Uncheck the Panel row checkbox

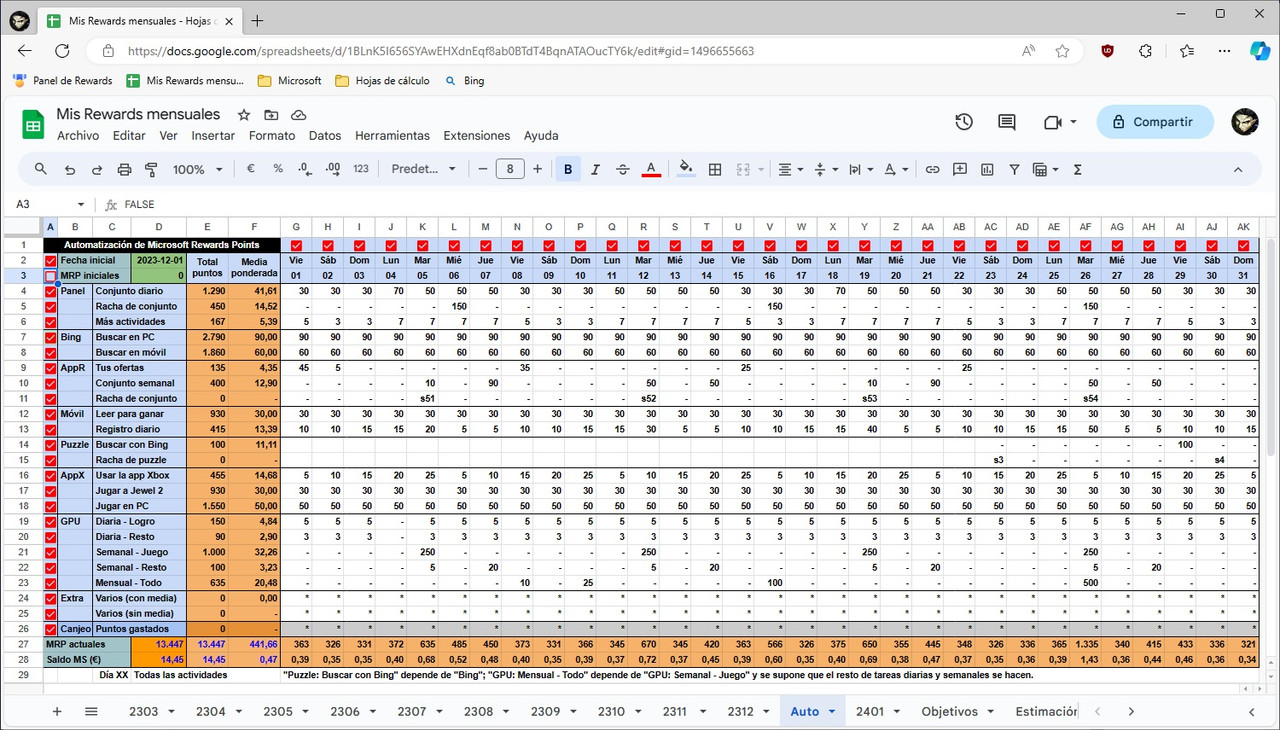click(51, 291)
